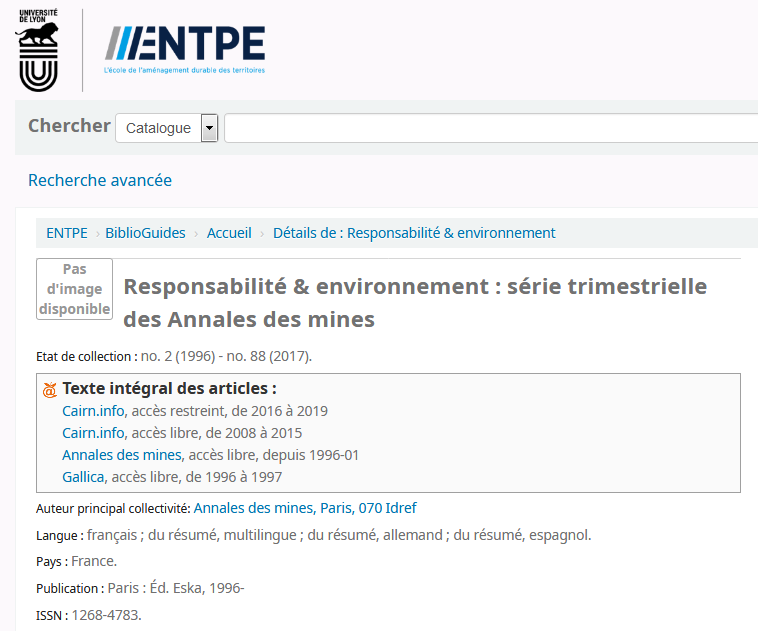Image resolution: width=758 pixels, height=631 pixels.
Task: Click the Responsabilité & environnement record title
Action: point(414,303)
